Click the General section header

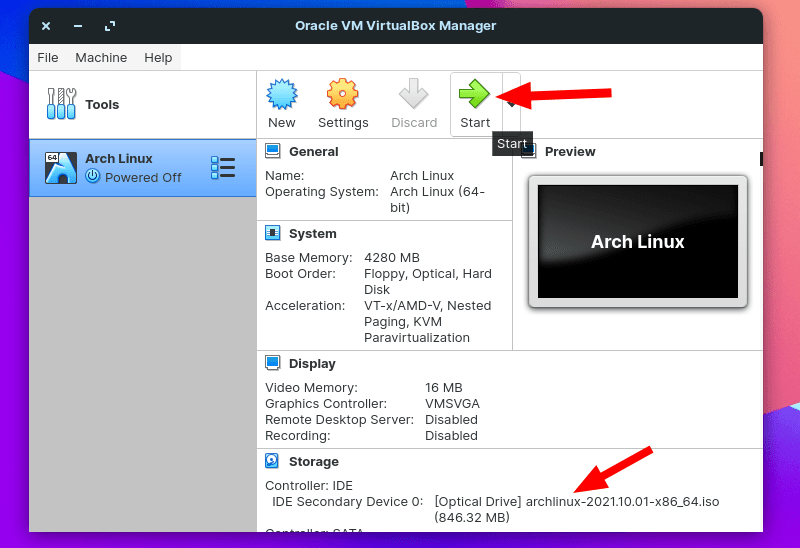313,152
